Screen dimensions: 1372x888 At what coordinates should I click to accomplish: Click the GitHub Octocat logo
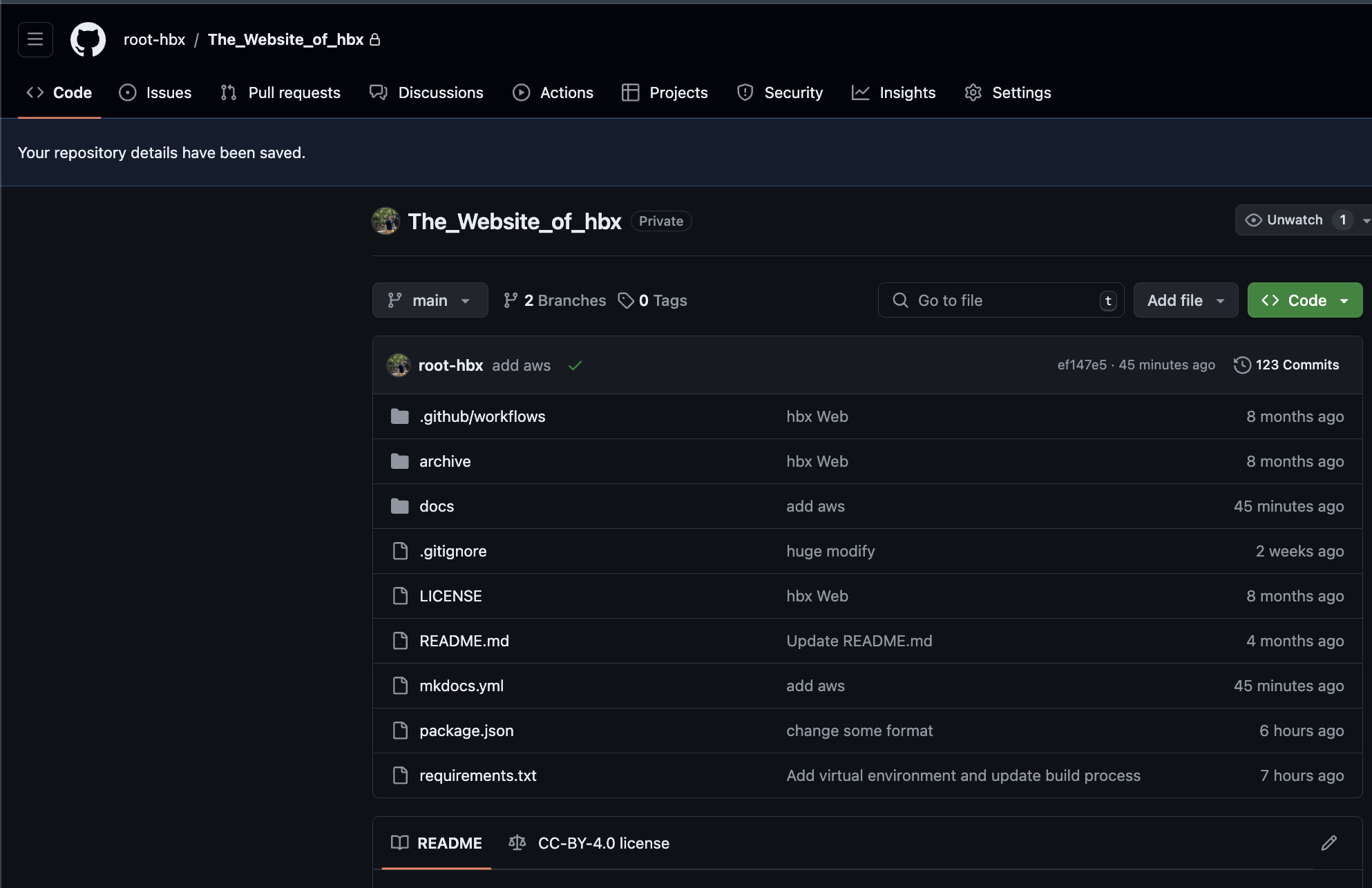tap(88, 39)
